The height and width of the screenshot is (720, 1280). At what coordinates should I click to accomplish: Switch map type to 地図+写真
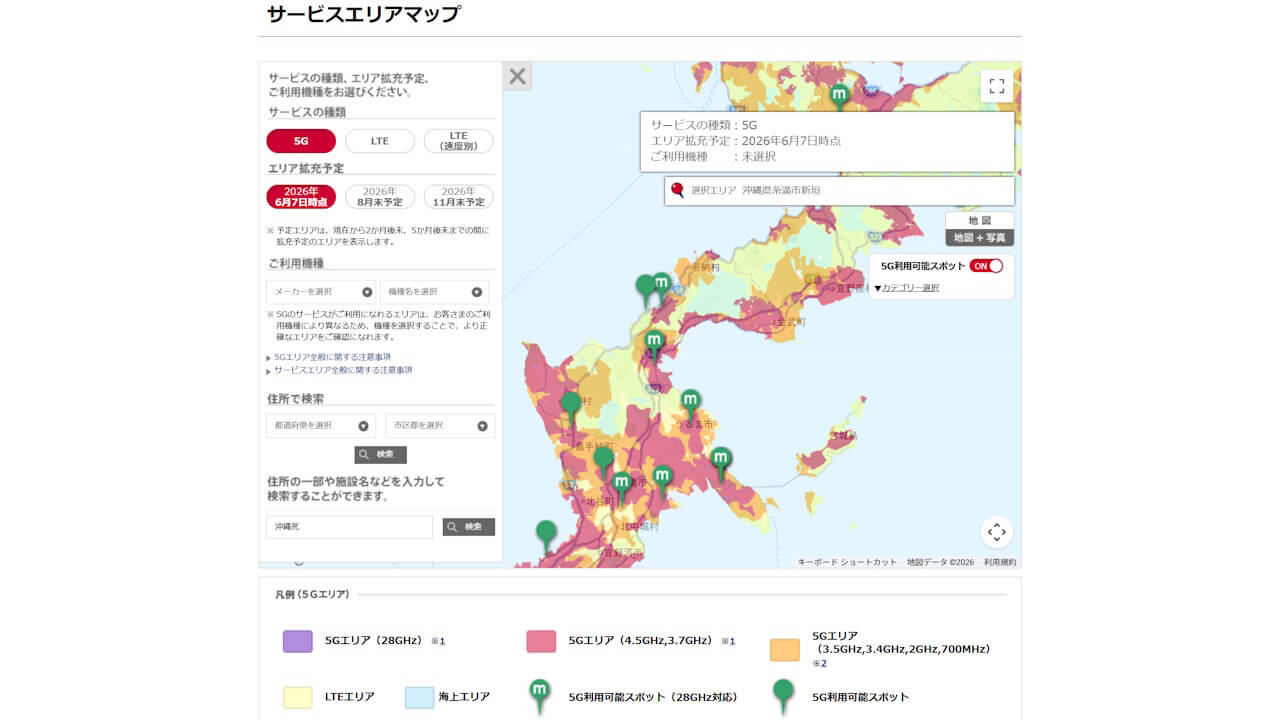[980, 238]
